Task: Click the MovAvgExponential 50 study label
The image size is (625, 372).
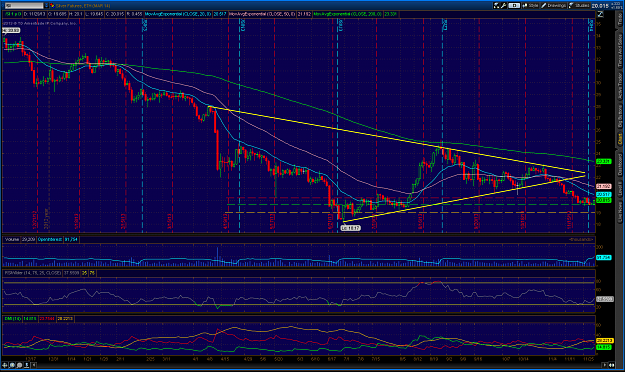Action: [263, 14]
